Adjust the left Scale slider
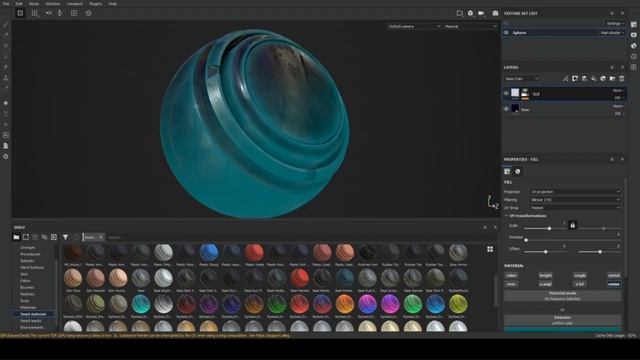640x360 pixels. (x=545, y=229)
